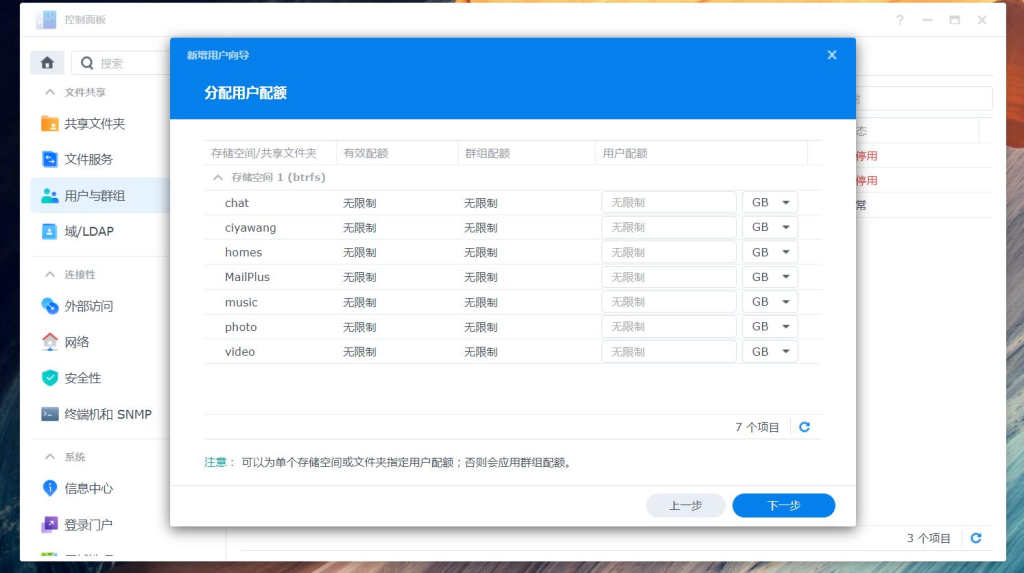Open Domain/LDAP (域/LDAP) icon

coord(50,231)
